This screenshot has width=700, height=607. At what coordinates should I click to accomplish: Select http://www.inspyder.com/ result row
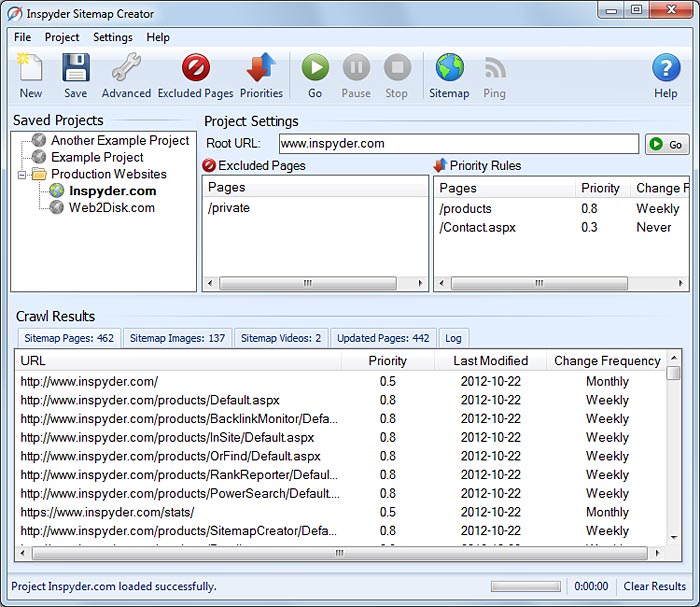pyautogui.click(x=341, y=381)
